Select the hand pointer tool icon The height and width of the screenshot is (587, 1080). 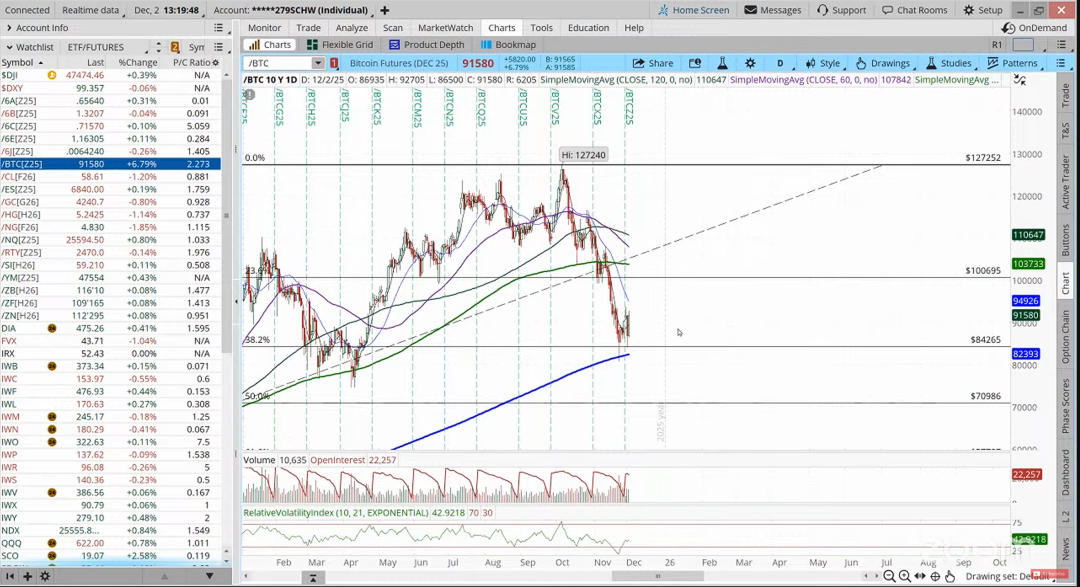[x=951, y=576]
